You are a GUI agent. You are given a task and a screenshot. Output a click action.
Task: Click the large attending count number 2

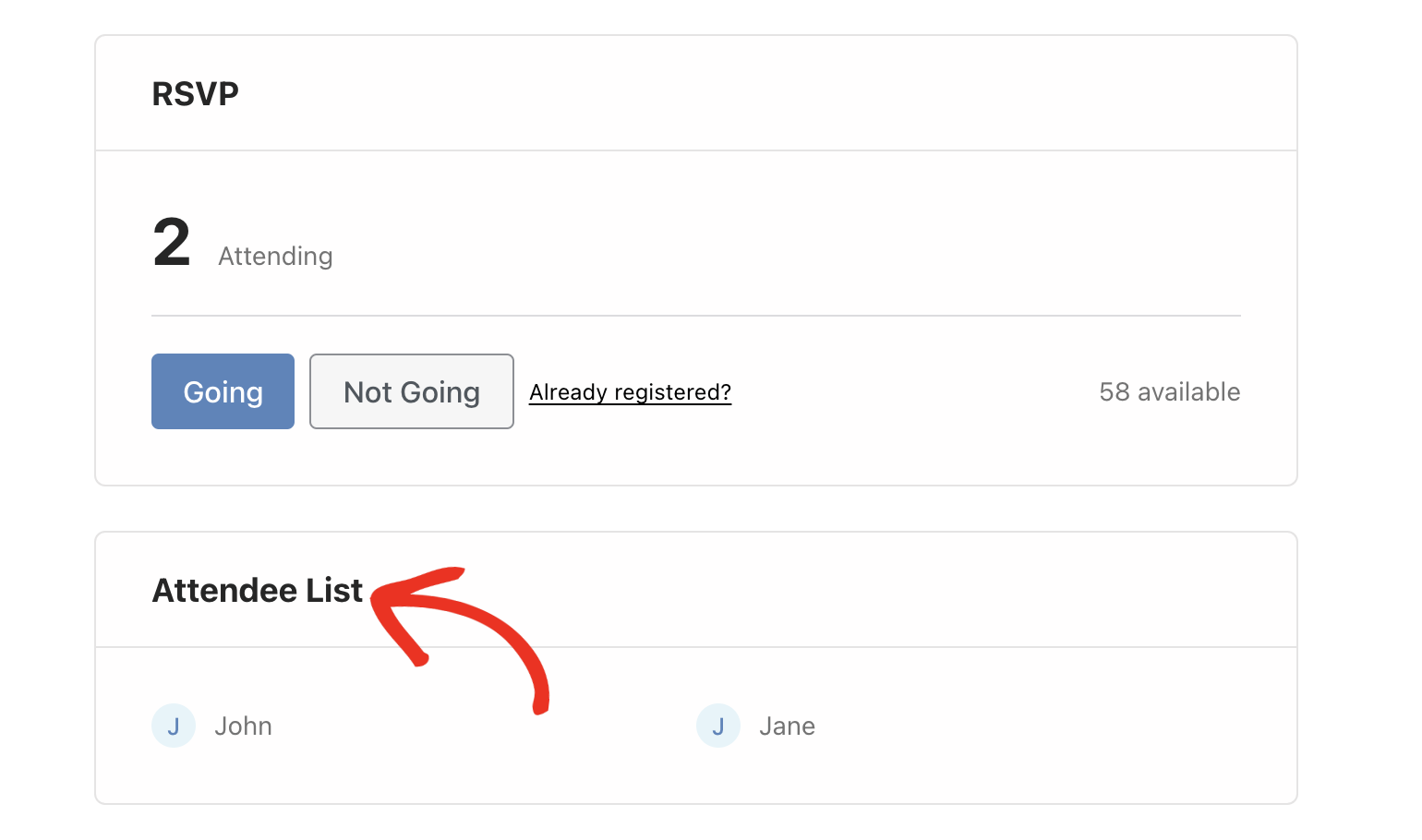pos(172,243)
